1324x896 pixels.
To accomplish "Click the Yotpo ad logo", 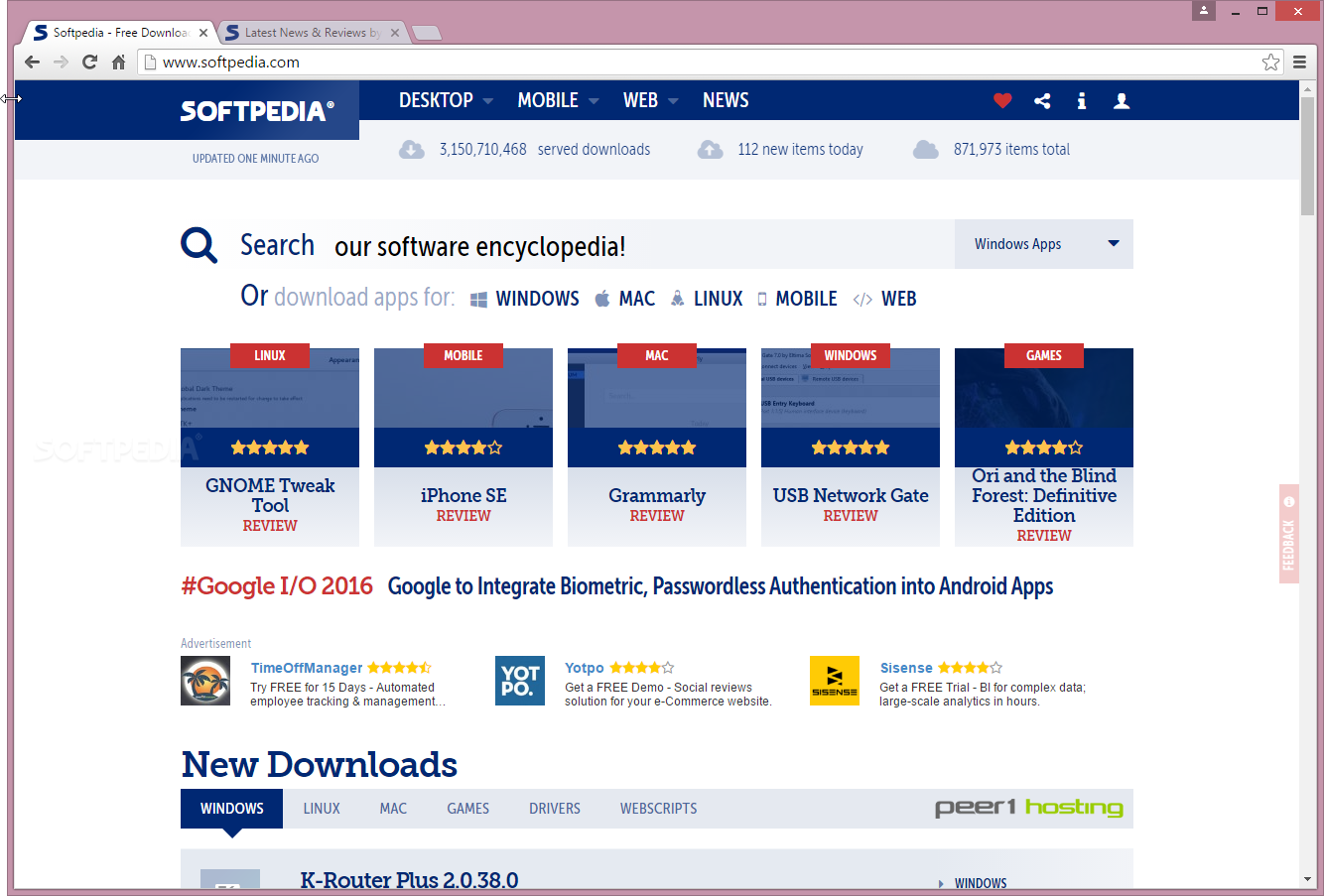I will 520,681.
